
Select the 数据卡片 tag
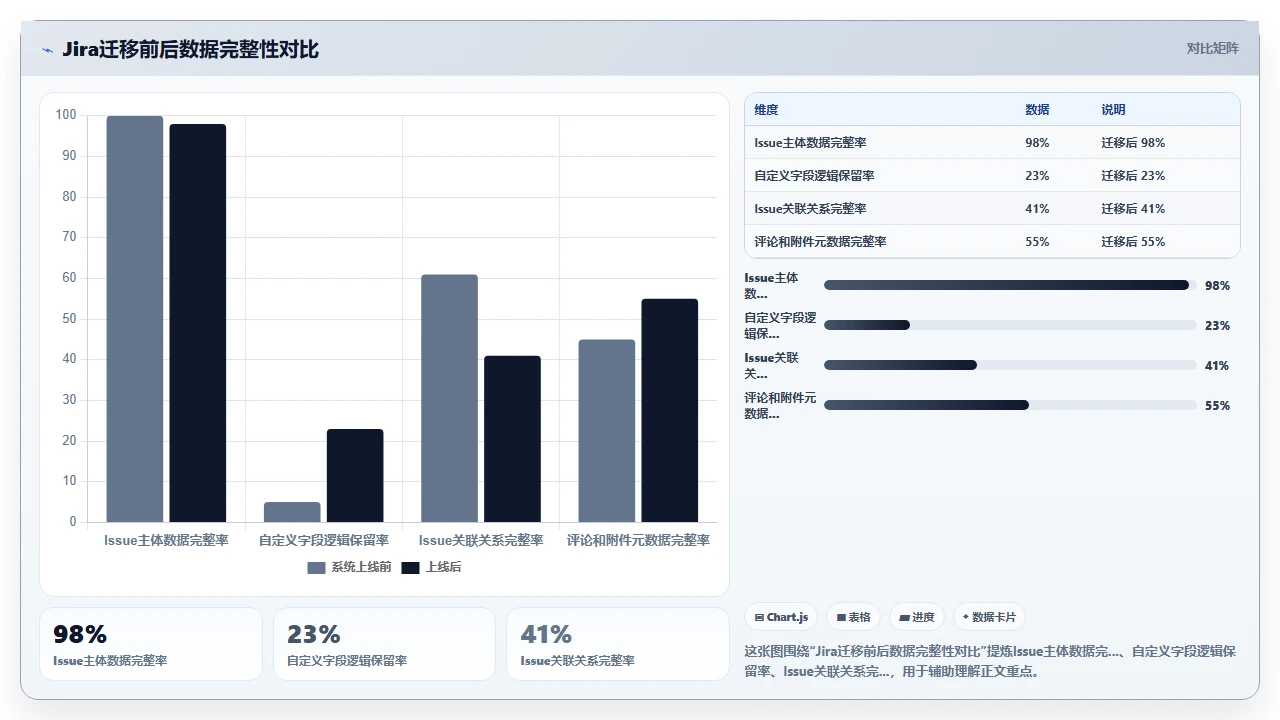[989, 617]
